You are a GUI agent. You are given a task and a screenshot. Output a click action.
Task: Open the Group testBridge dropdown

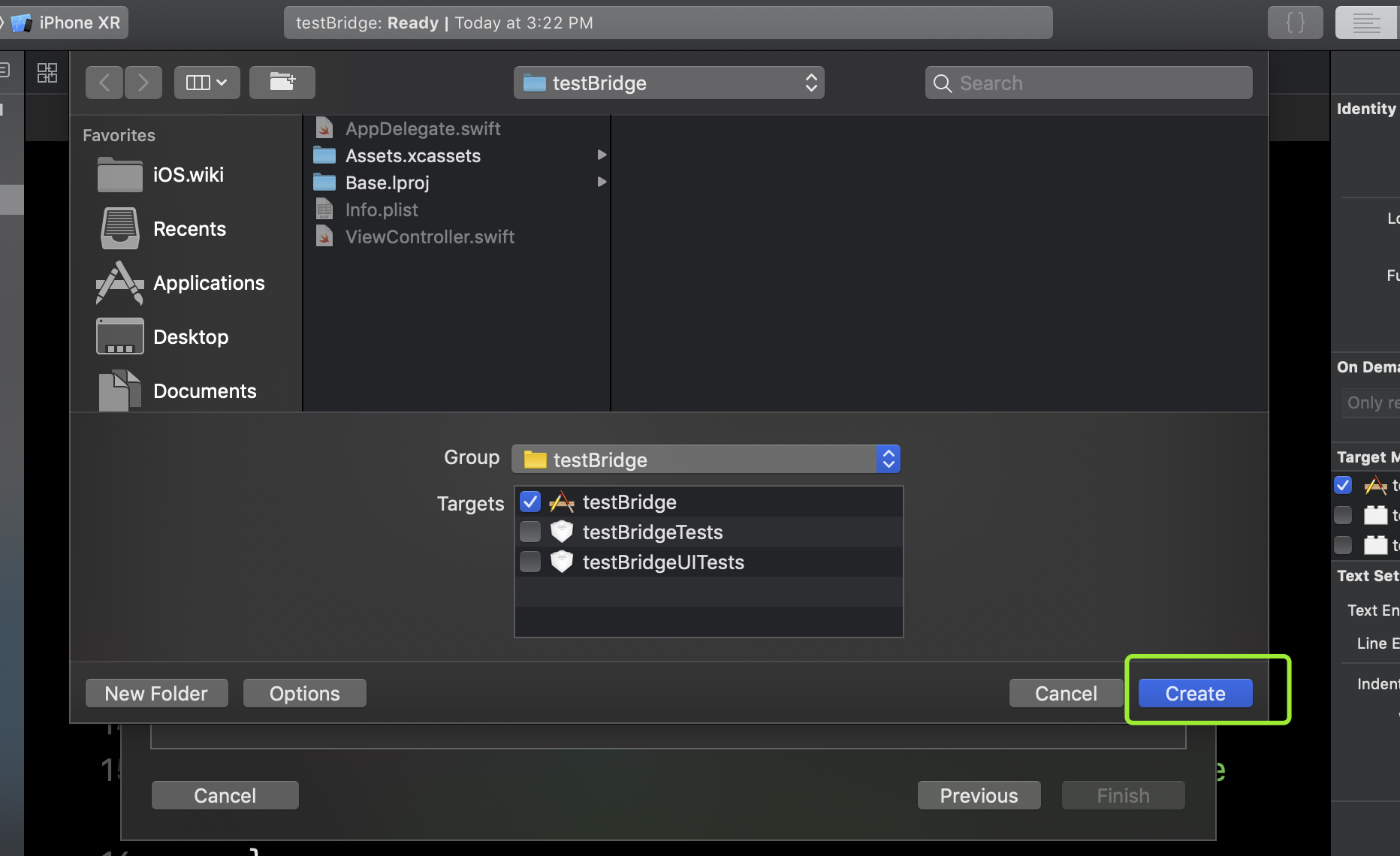pyautogui.click(x=706, y=460)
